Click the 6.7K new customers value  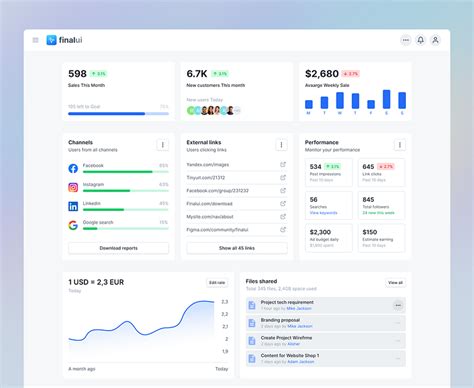(x=197, y=74)
